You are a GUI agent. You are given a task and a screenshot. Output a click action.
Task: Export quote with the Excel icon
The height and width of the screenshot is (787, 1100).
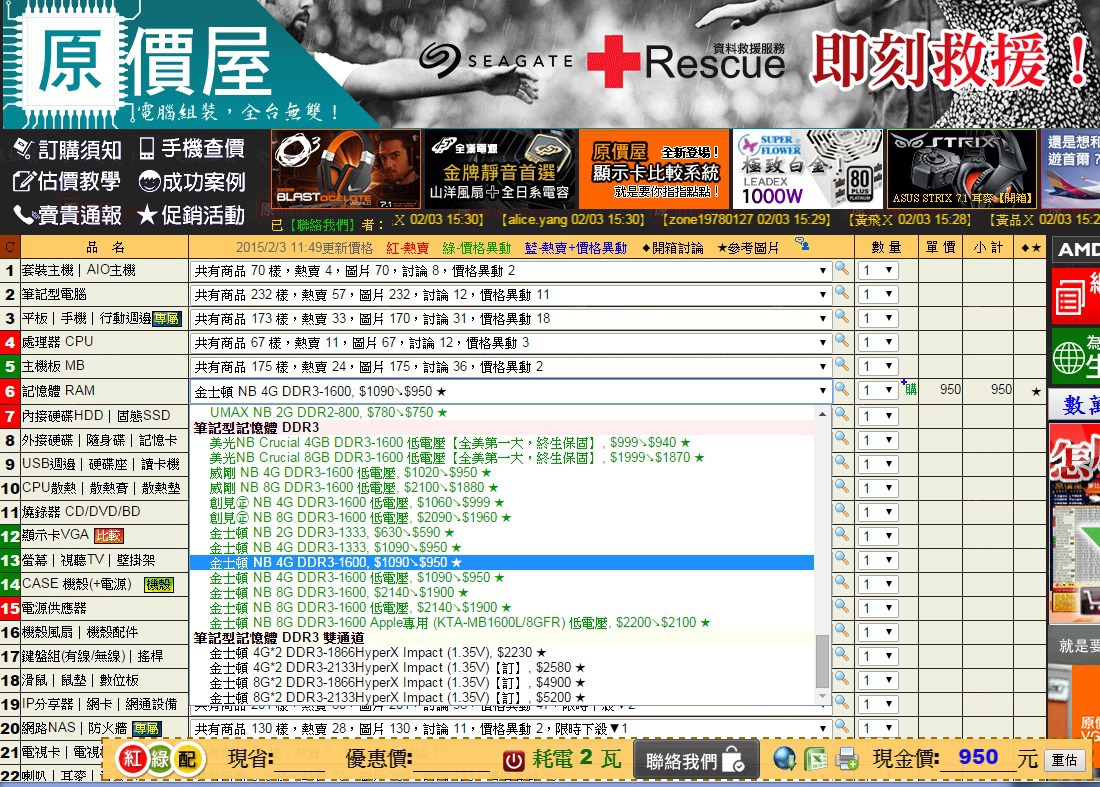[x=815, y=759]
